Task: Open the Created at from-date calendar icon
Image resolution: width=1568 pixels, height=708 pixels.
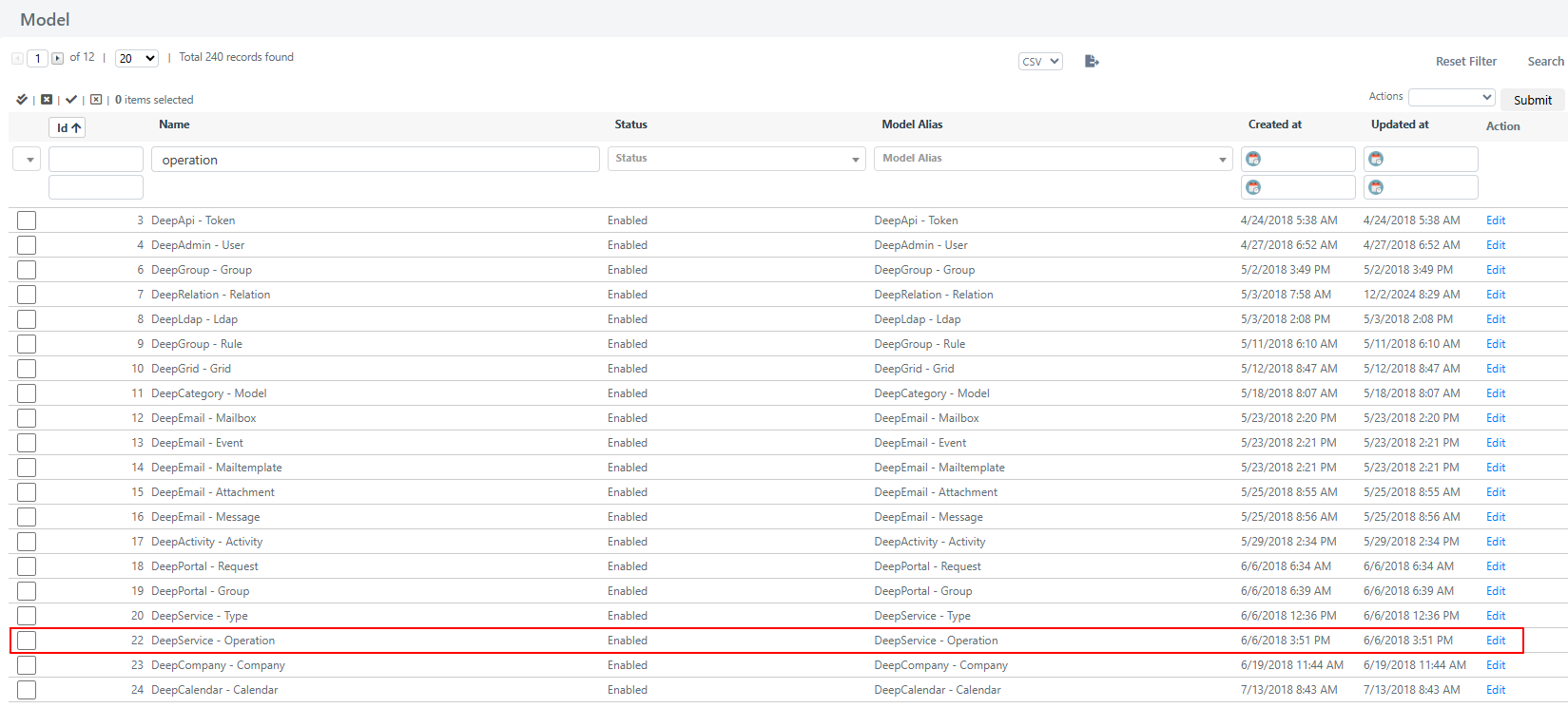Action: (x=1253, y=159)
